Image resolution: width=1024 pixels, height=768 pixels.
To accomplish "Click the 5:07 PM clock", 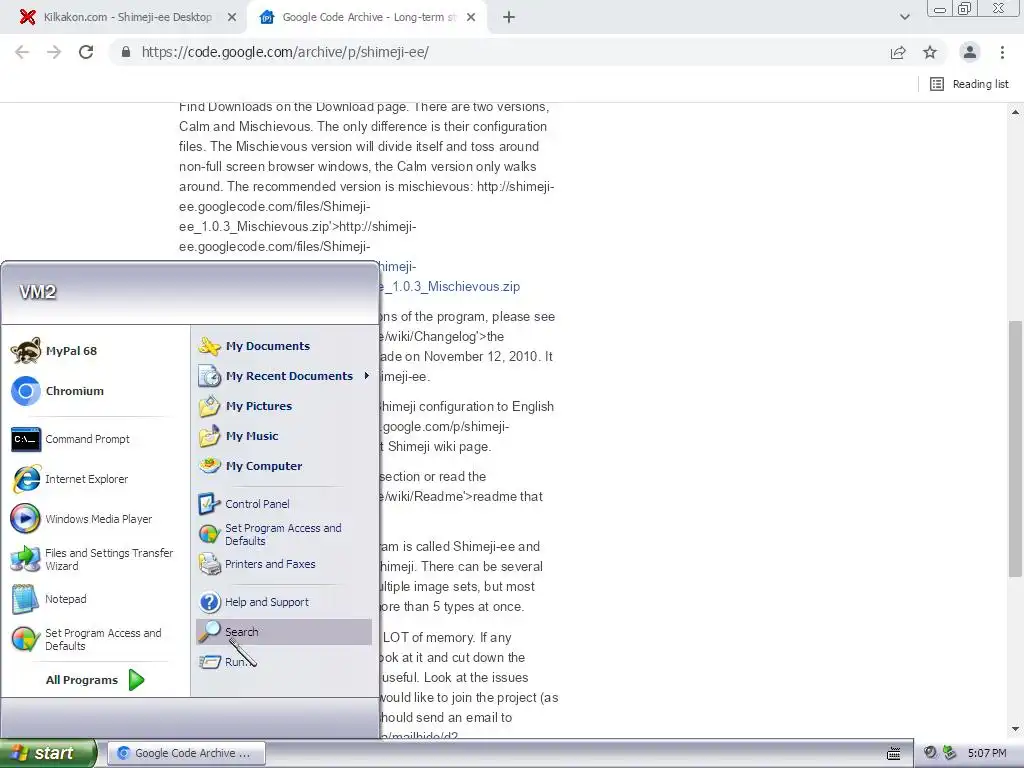I will coord(987,754).
